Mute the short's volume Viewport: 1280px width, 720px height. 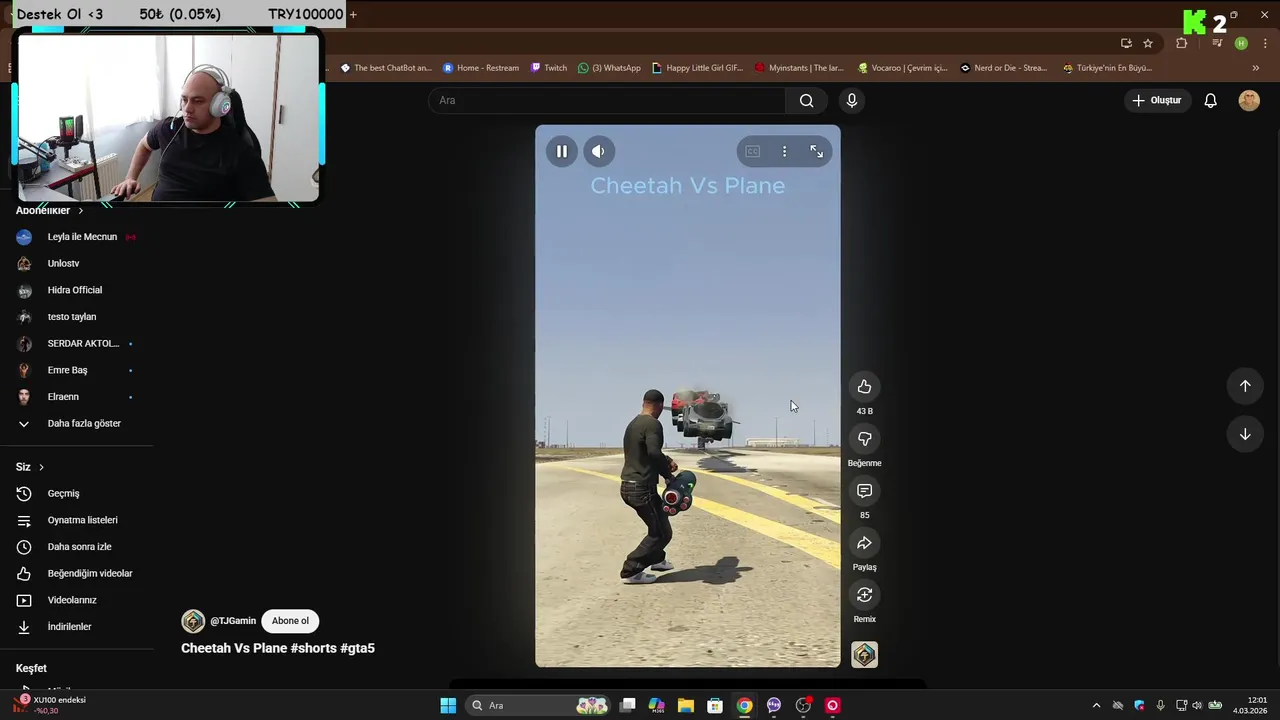point(598,151)
